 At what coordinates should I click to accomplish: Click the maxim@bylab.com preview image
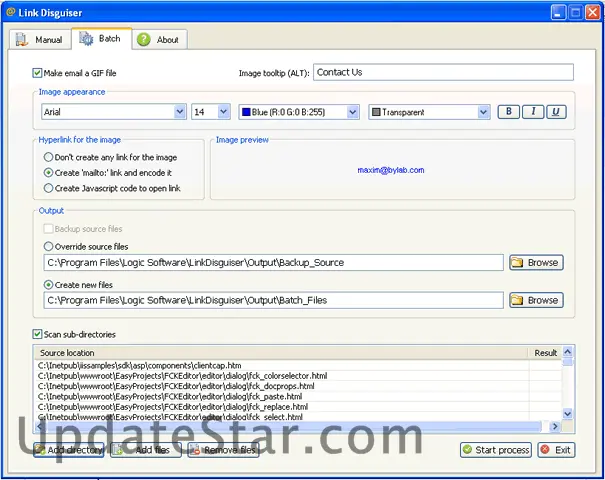click(390, 170)
